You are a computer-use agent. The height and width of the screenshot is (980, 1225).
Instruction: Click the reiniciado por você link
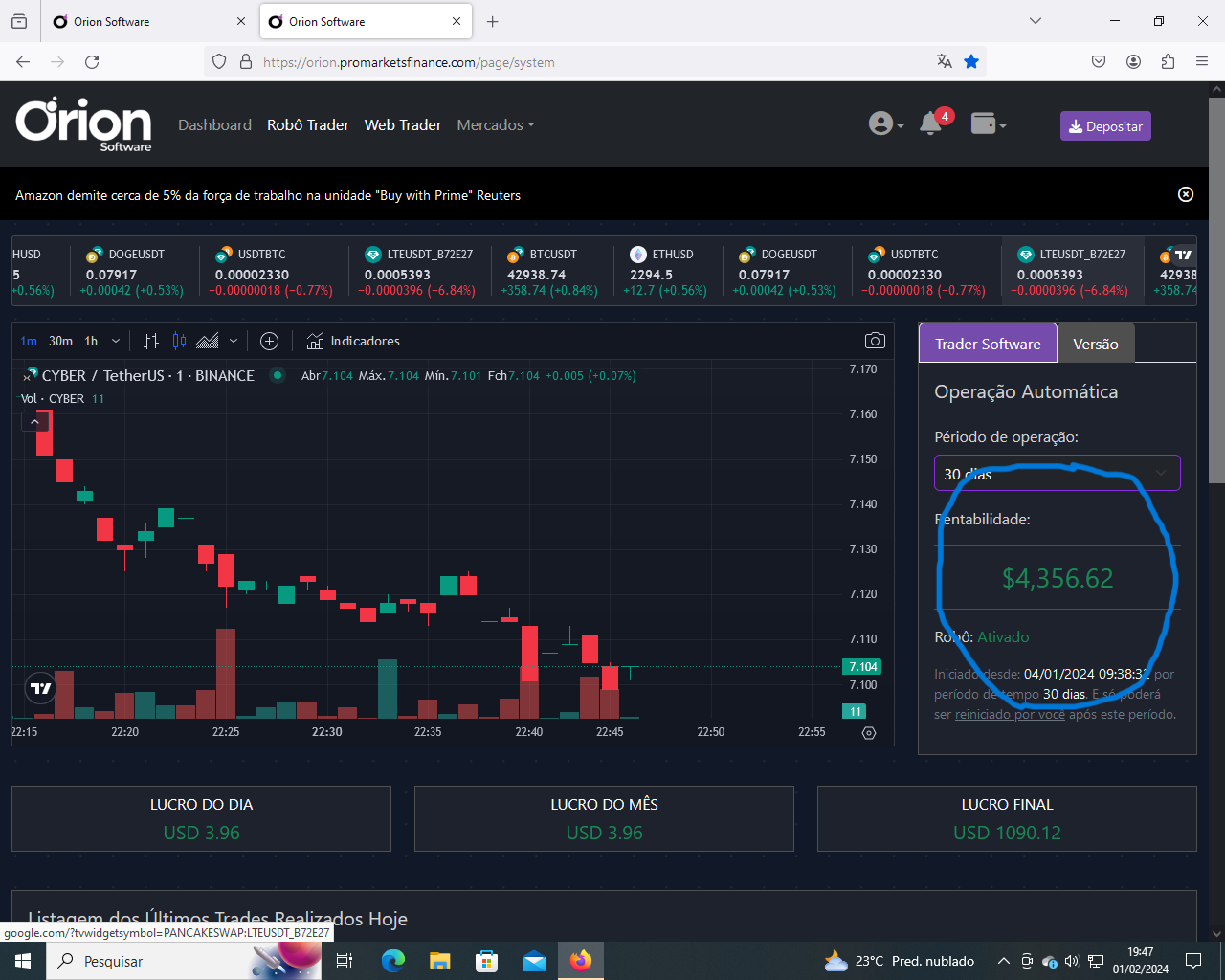click(x=1010, y=715)
